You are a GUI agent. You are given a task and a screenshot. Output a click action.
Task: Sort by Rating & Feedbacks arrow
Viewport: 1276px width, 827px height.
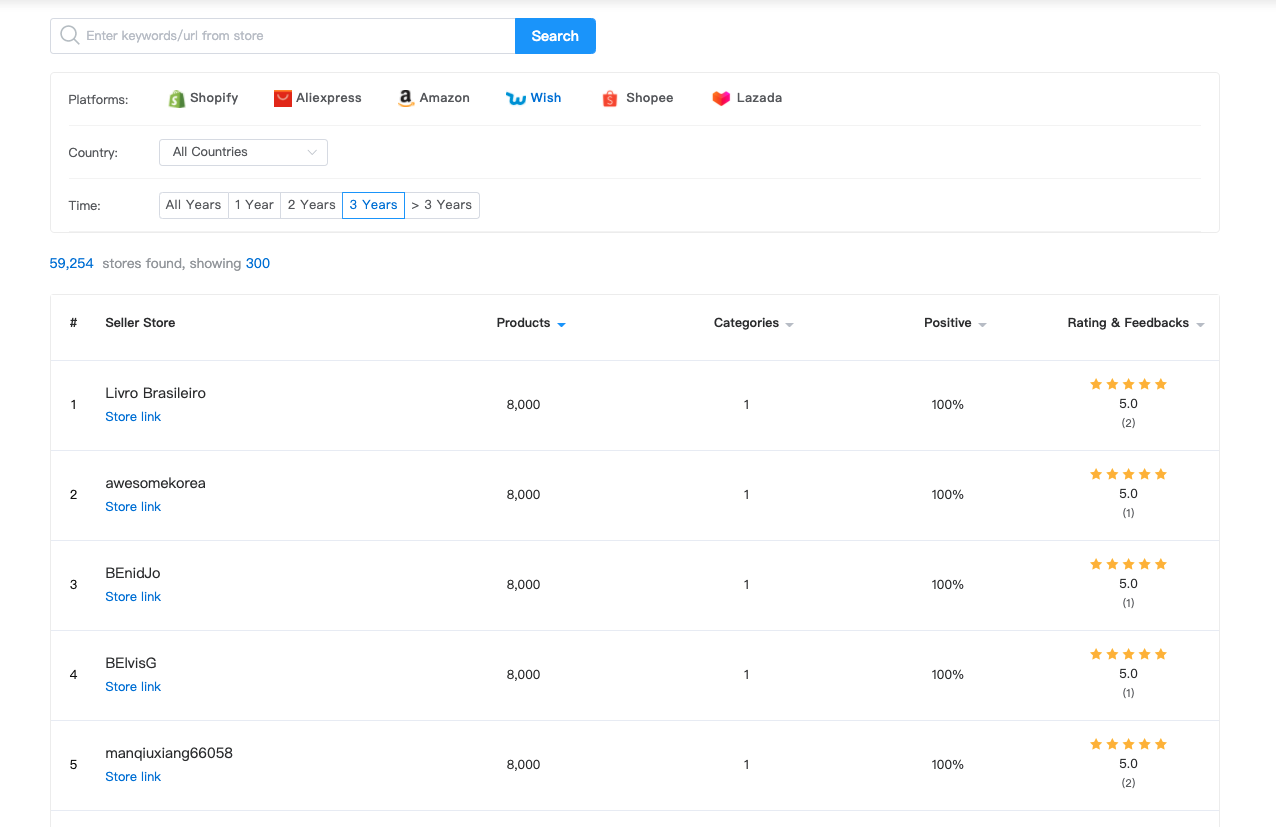1200,325
